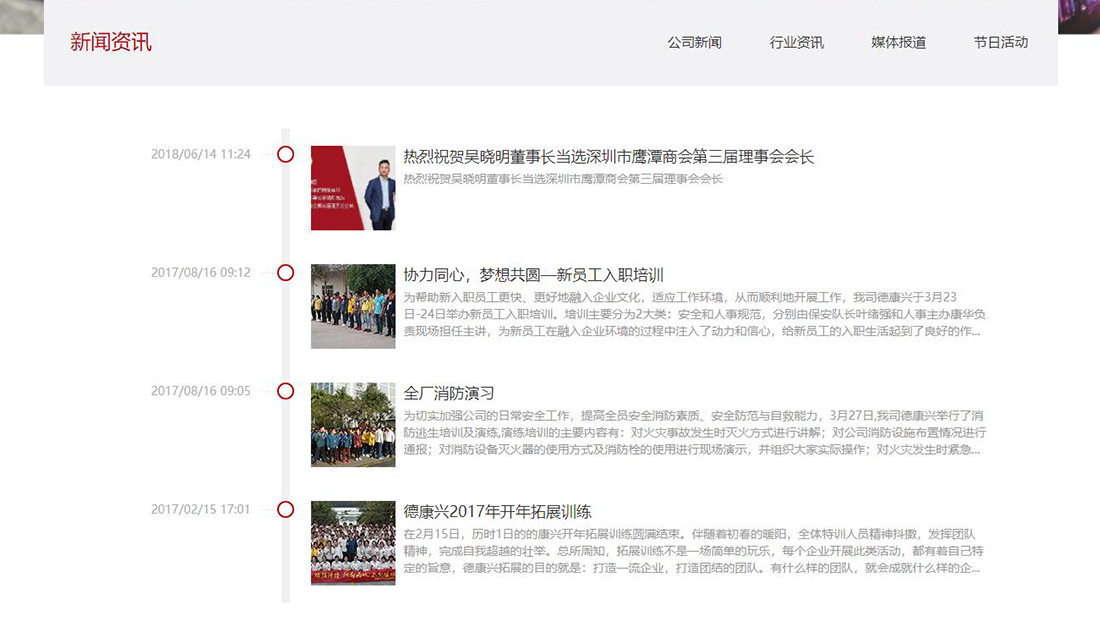Click the 全厂消防演习 article thumbnail
This screenshot has width=1100, height=618.
[353, 424]
